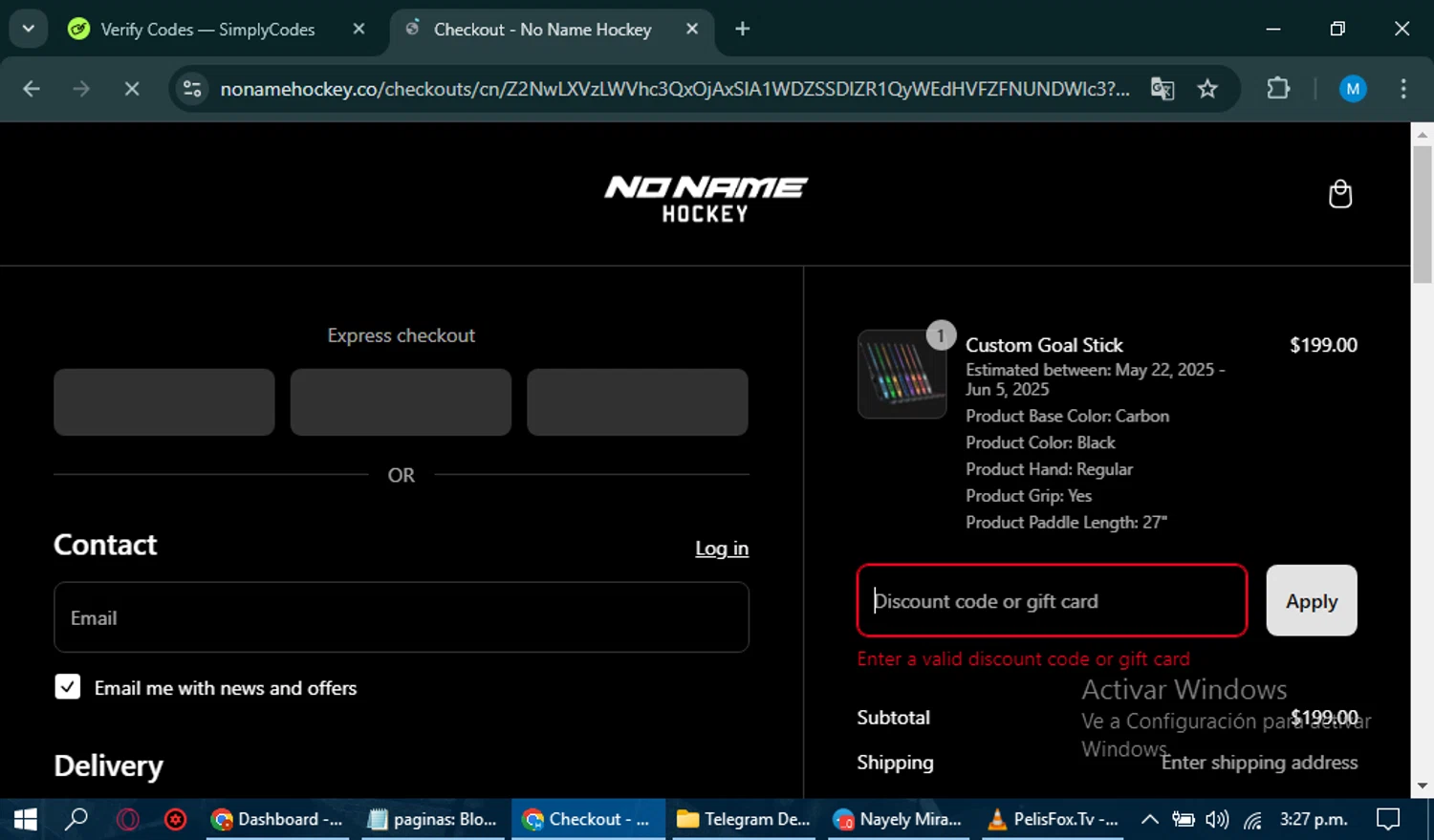Close the Verify Codes SimplyCodes tab
The height and width of the screenshot is (840, 1434).
point(358,29)
